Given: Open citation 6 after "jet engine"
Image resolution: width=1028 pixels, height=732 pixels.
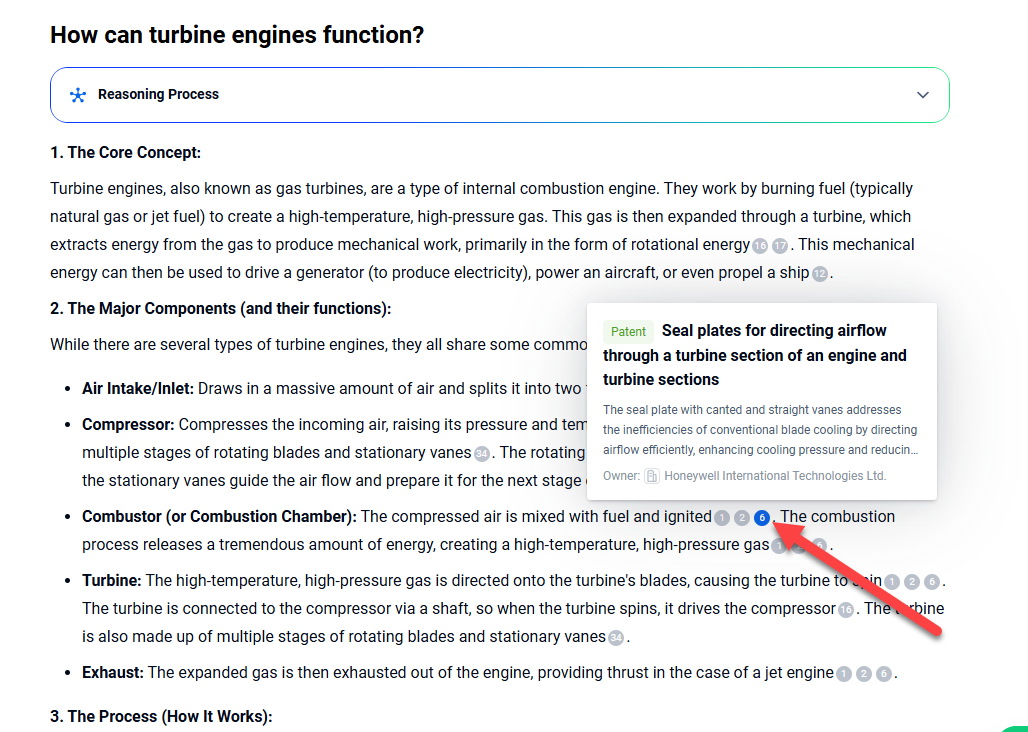Looking at the screenshot, I should point(884,674).
